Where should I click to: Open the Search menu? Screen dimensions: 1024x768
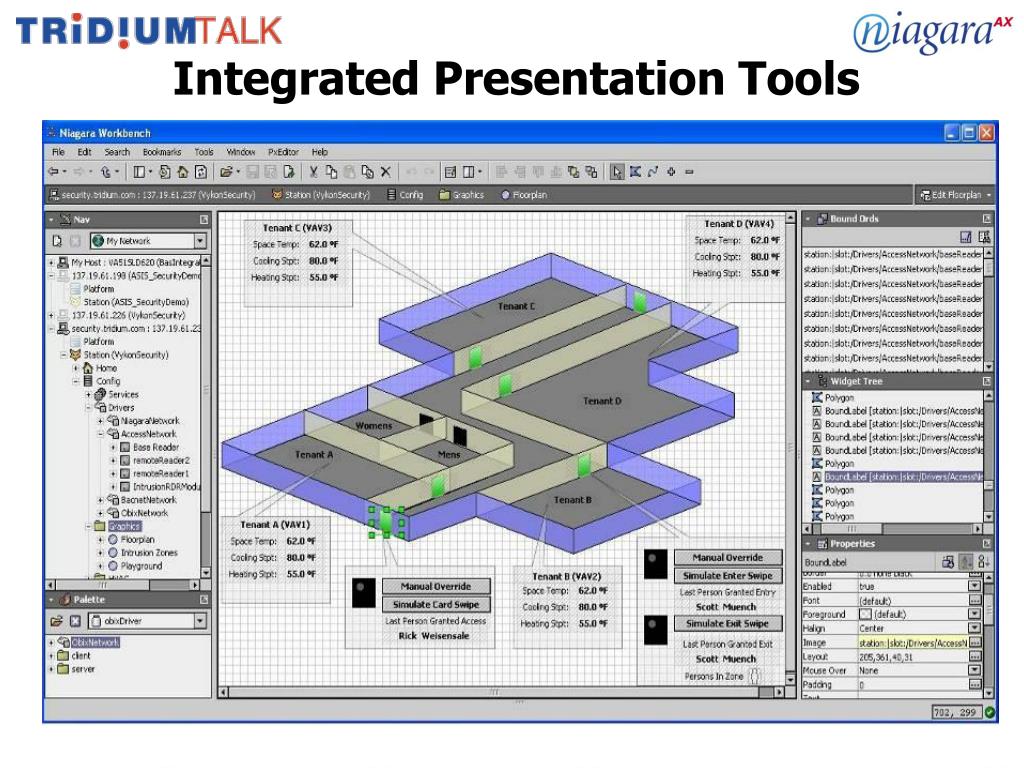click(x=117, y=152)
